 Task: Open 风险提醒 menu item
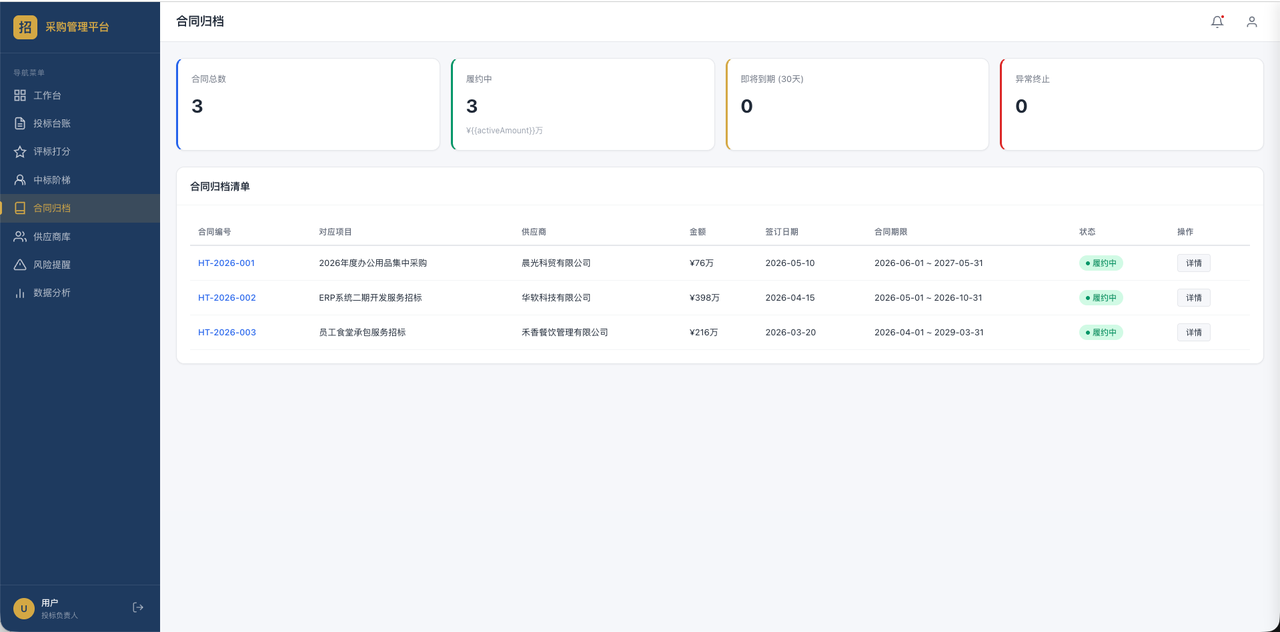click(x=80, y=265)
